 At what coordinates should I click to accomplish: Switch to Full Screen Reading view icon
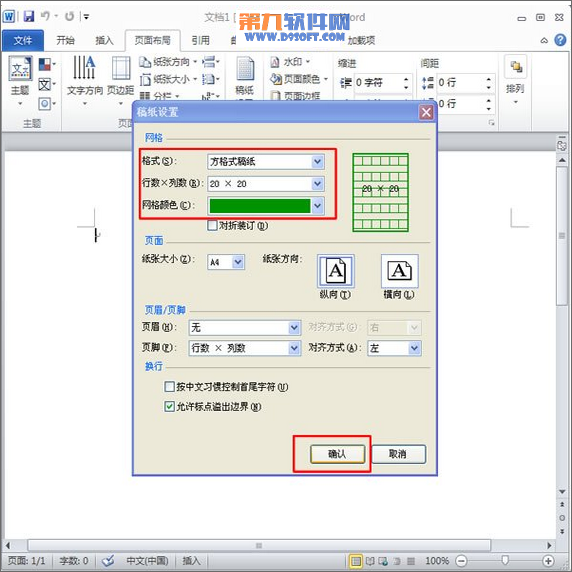(x=370, y=561)
